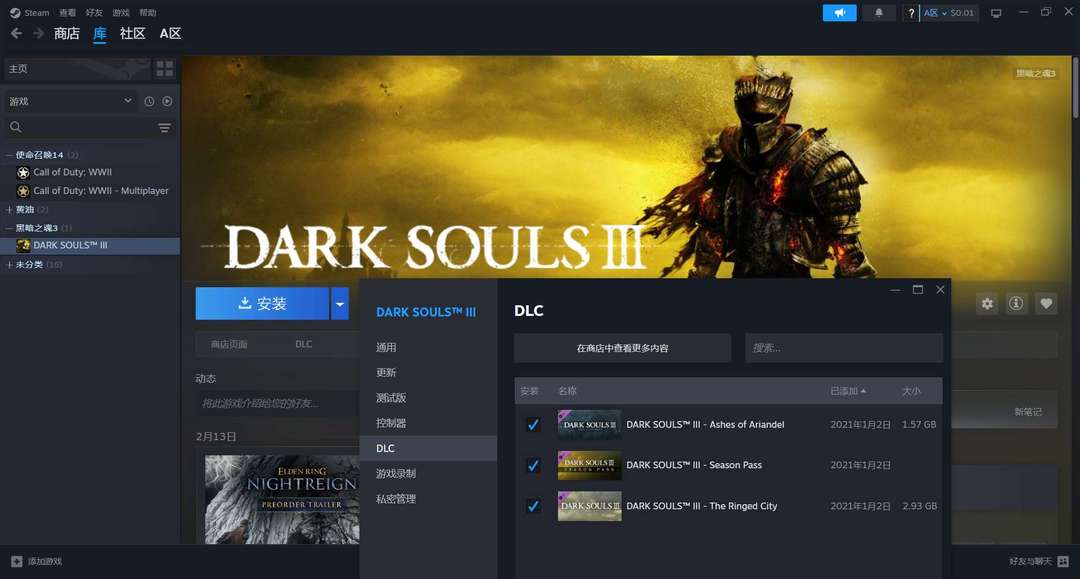
Task: Open the install button dropdown arrow
Action: pyautogui.click(x=340, y=304)
